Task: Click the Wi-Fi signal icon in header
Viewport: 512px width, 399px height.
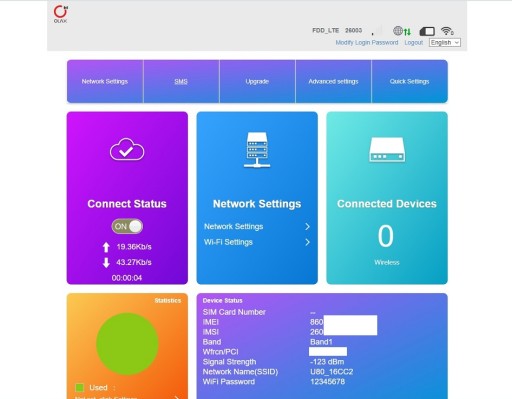Action: pyautogui.click(x=446, y=31)
